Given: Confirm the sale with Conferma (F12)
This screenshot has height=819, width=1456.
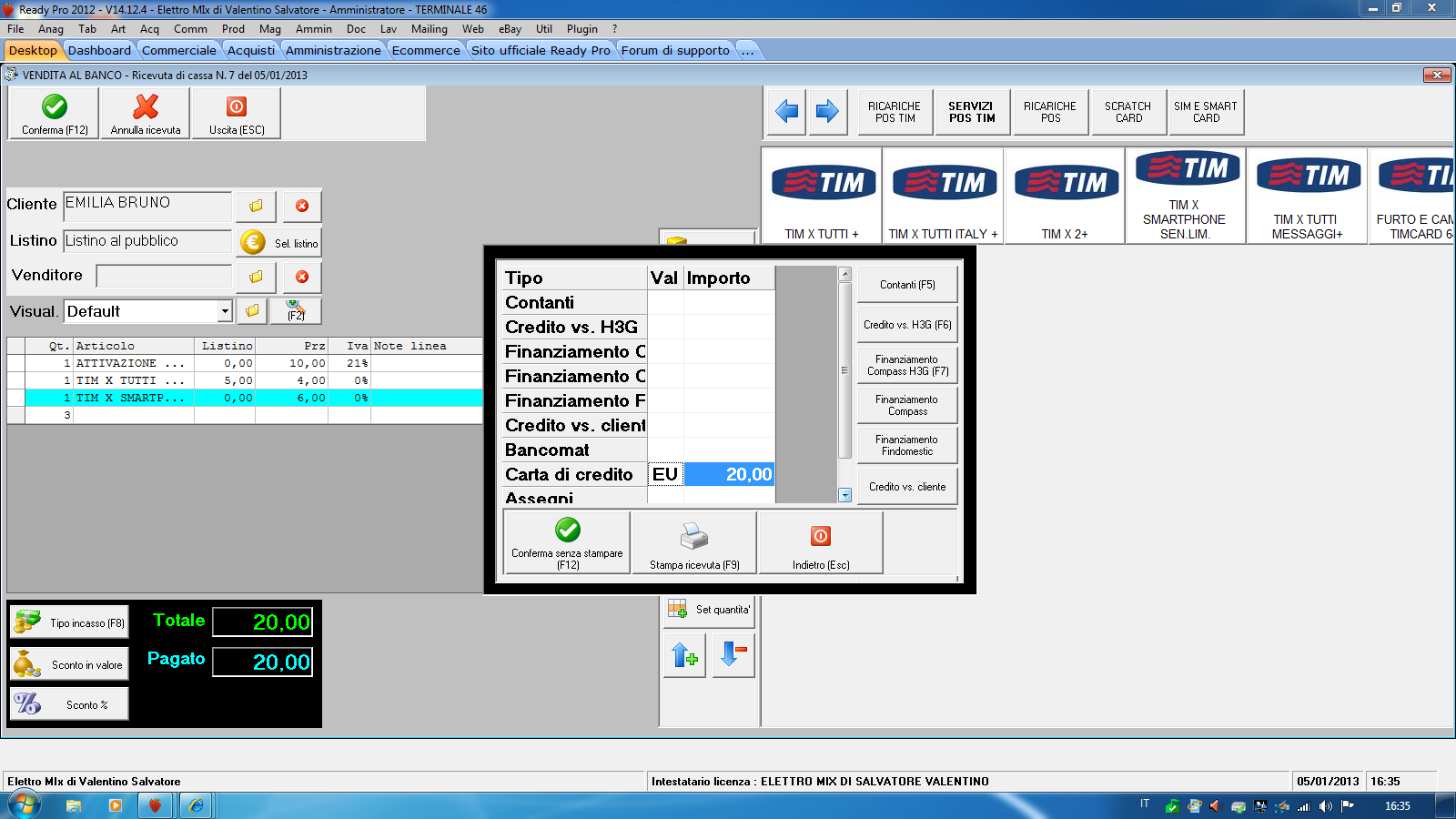Looking at the screenshot, I should point(55,114).
